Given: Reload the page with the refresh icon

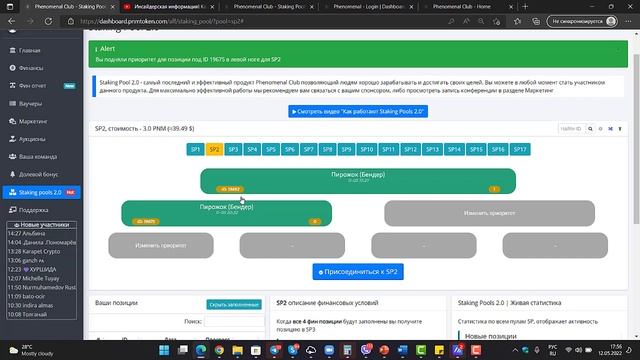Looking at the screenshot, I should click(48, 21).
